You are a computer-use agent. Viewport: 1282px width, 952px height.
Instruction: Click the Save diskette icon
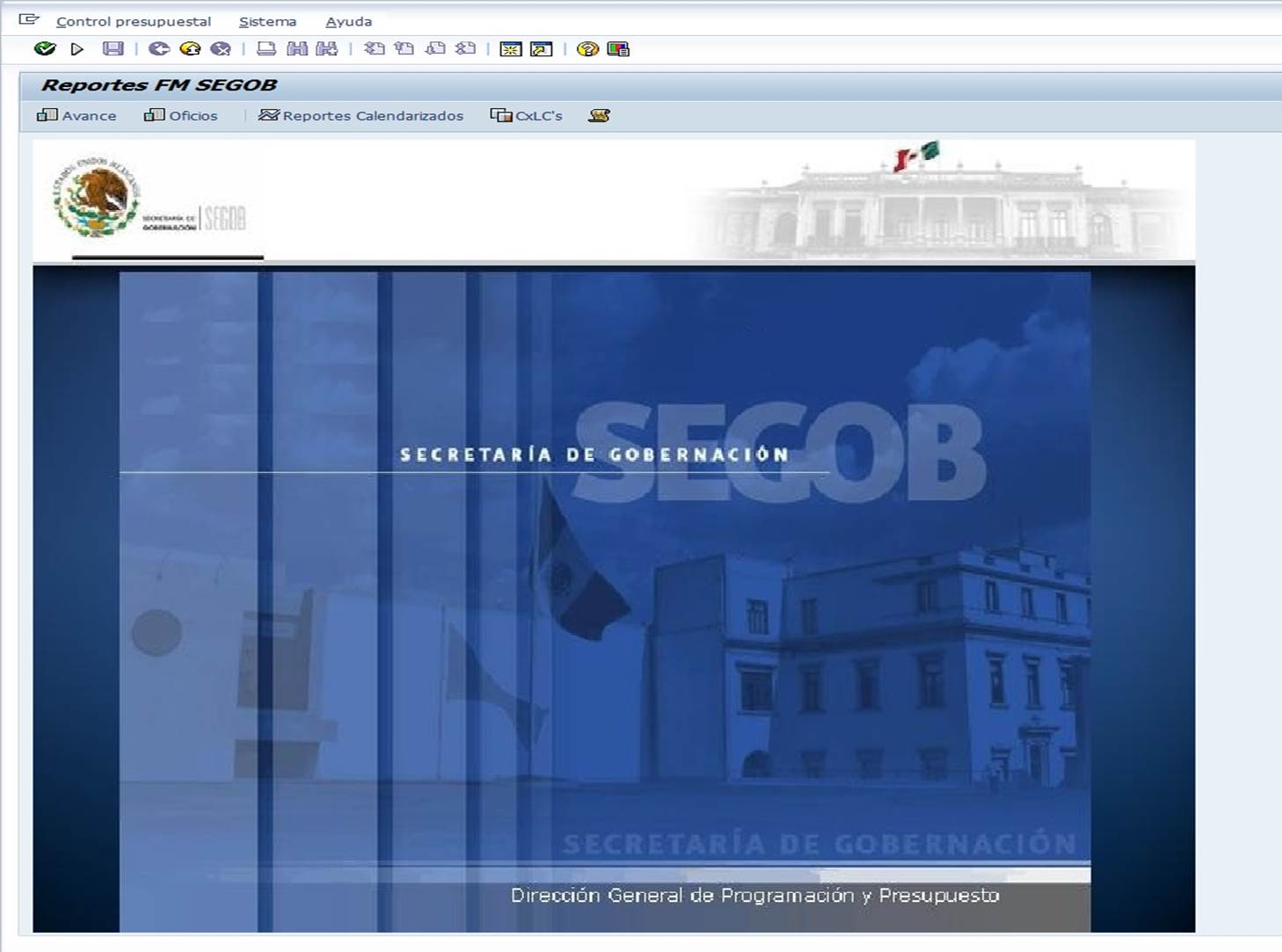click(x=113, y=49)
